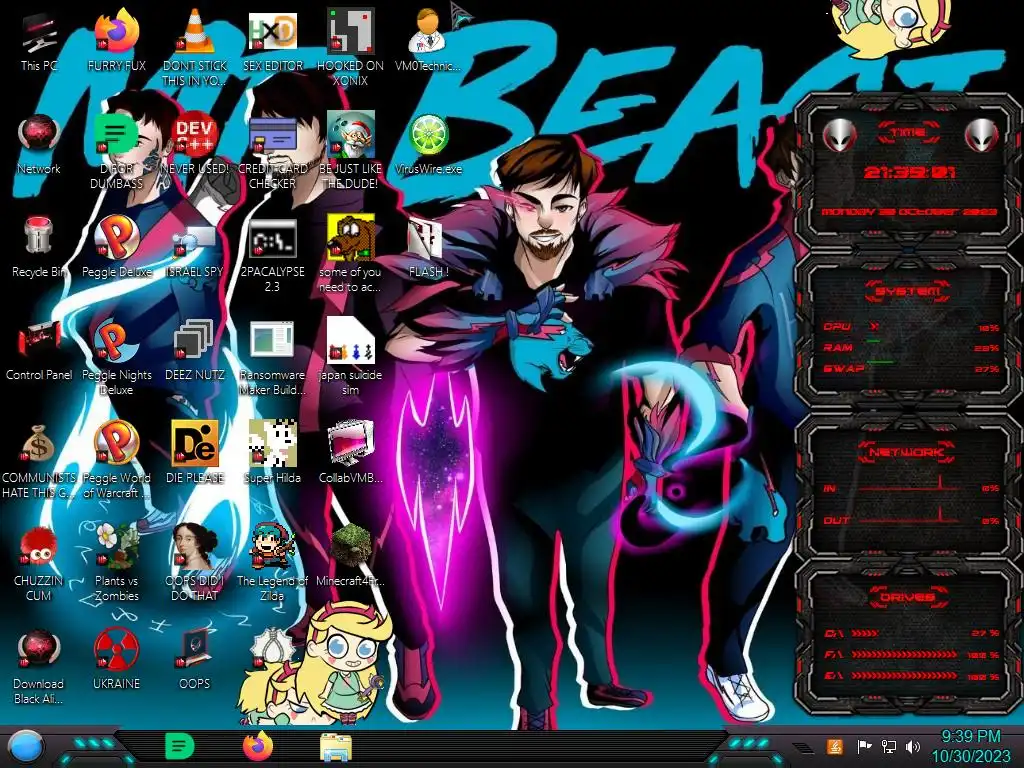Open the FLASH ! file icon
The image size is (1024, 768).
coord(426,238)
